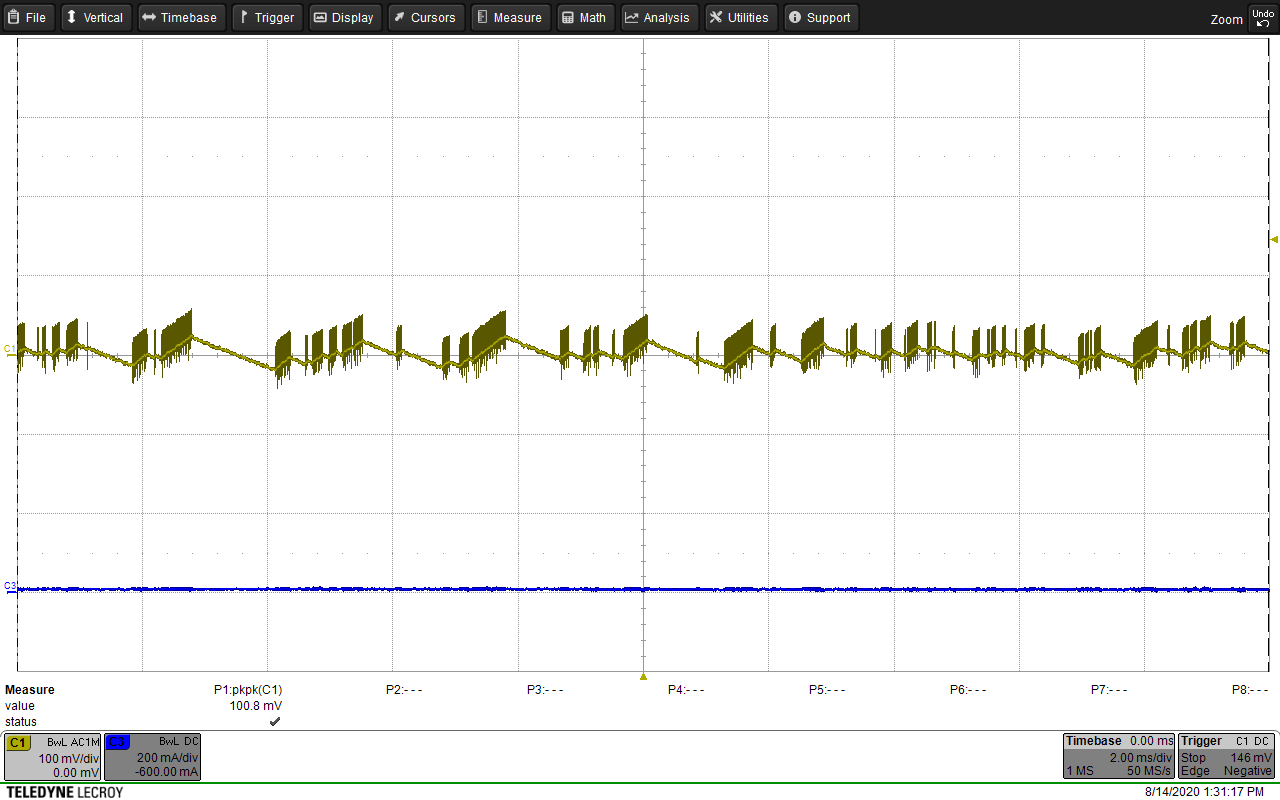Select the P6 measurement slot

pyautogui.click(x=968, y=690)
